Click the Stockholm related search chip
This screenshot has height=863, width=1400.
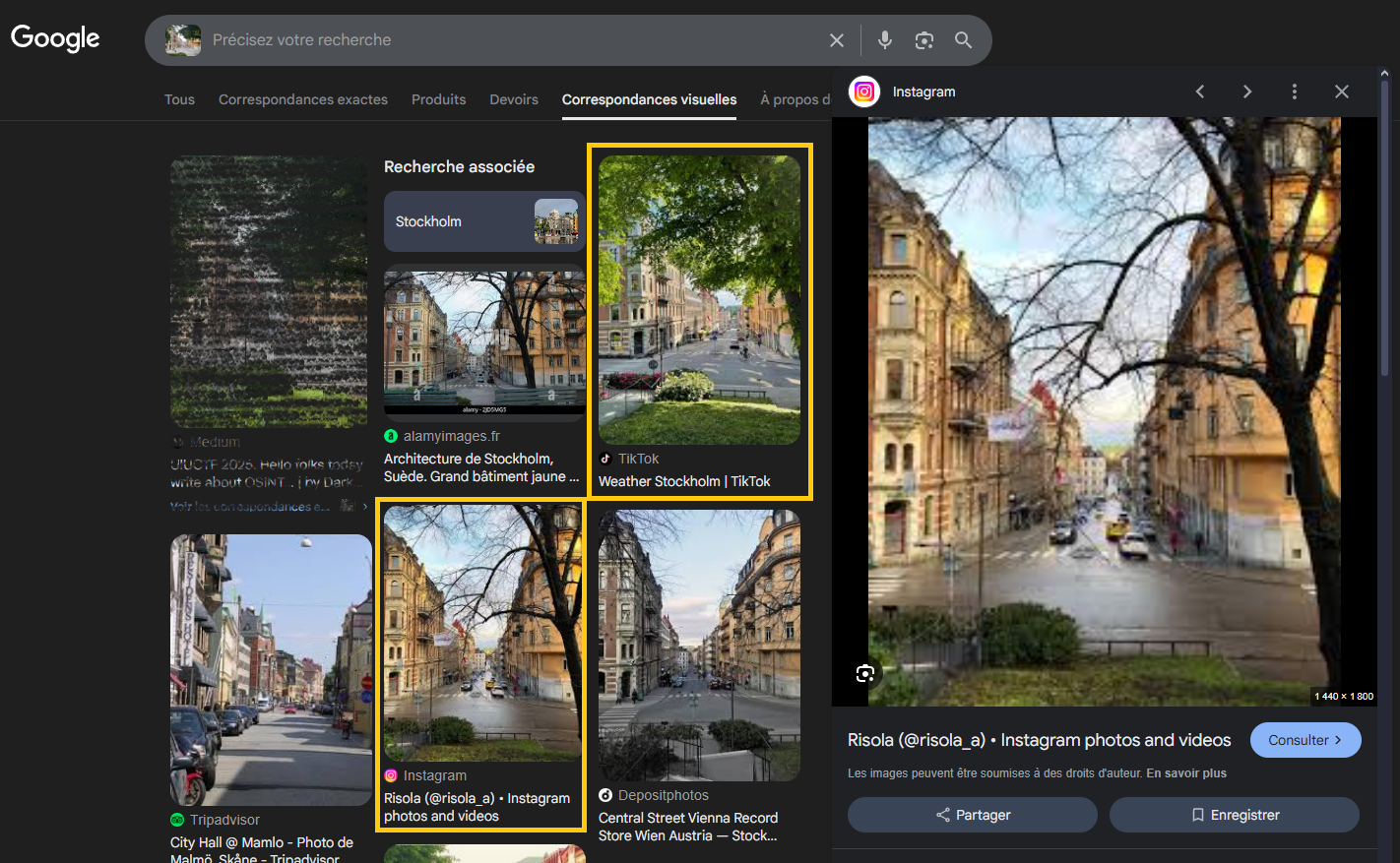pyautogui.click(x=484, y=221)
